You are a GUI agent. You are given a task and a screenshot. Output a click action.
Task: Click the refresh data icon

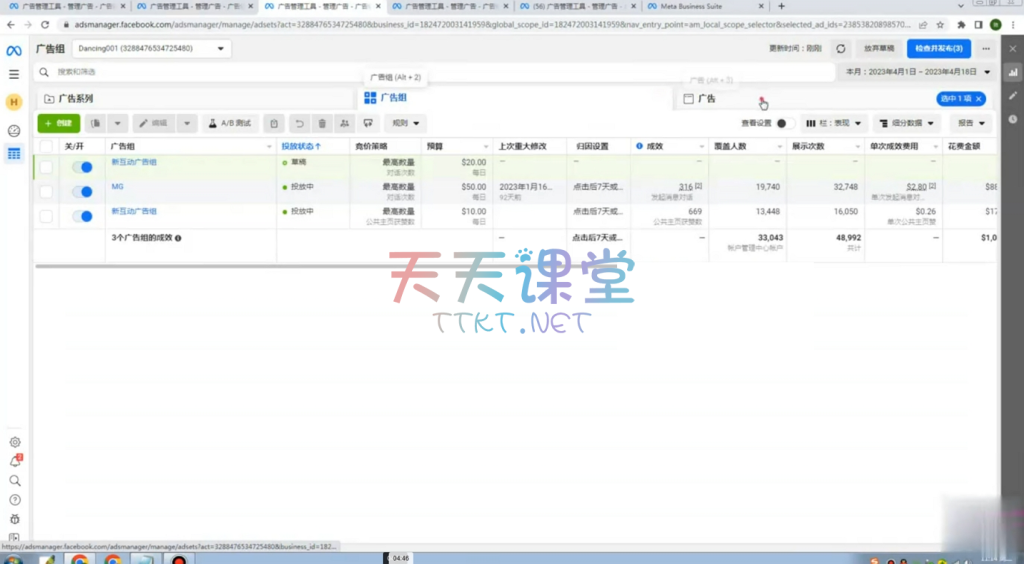click(841, 48)
